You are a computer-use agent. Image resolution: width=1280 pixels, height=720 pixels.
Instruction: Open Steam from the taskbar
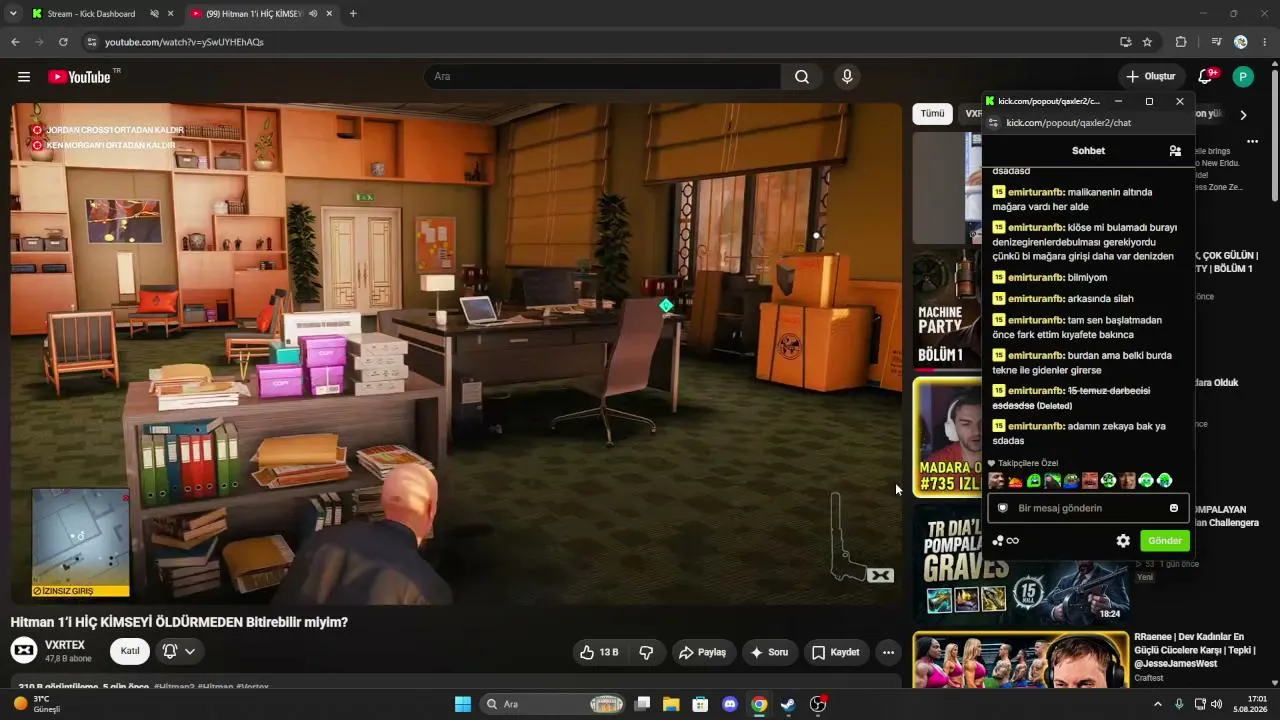(x=788, y=704)
